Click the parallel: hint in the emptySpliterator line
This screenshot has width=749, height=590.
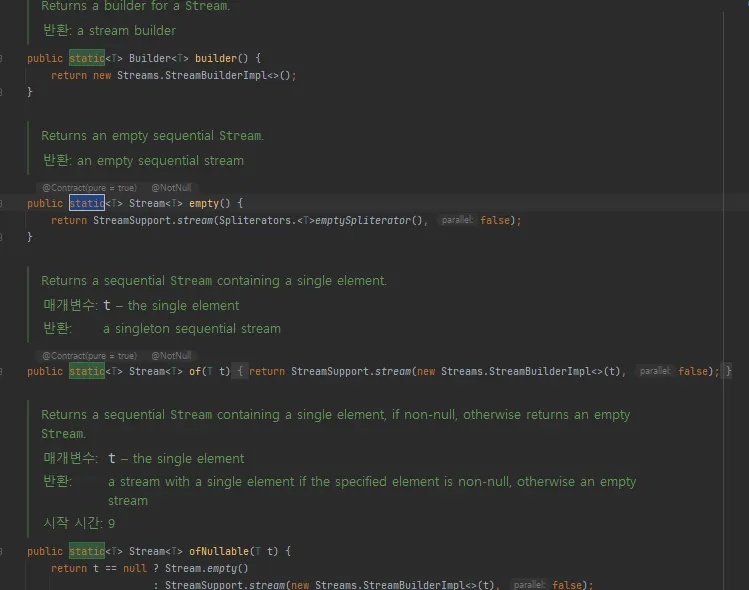(457, 220)
